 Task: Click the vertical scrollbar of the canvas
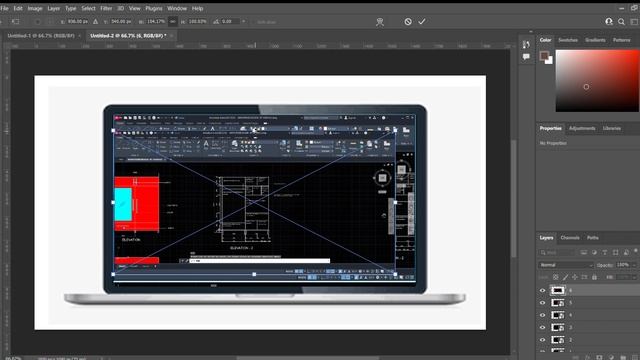(514, 199)
